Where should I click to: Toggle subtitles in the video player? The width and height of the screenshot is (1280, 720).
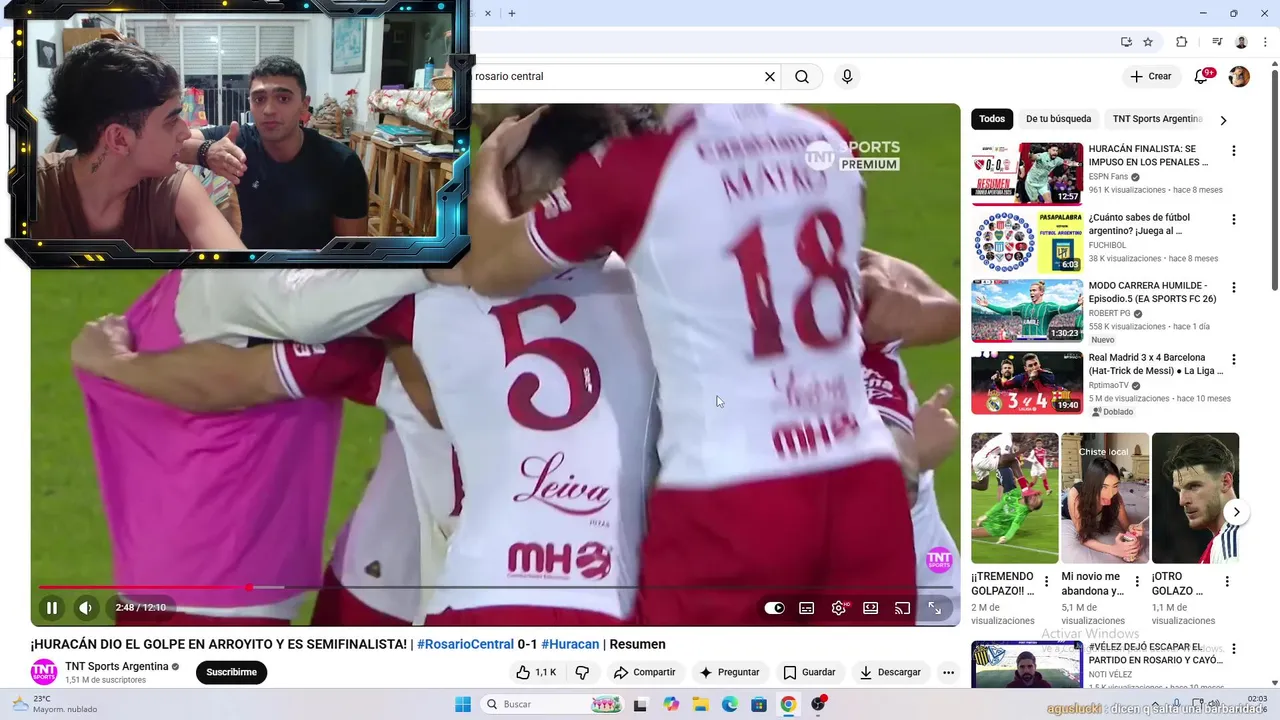(x=806, y=608)
